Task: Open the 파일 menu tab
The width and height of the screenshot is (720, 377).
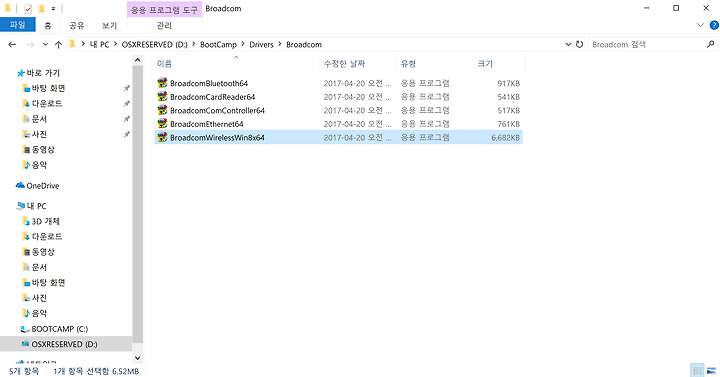Action: (17, 25)
